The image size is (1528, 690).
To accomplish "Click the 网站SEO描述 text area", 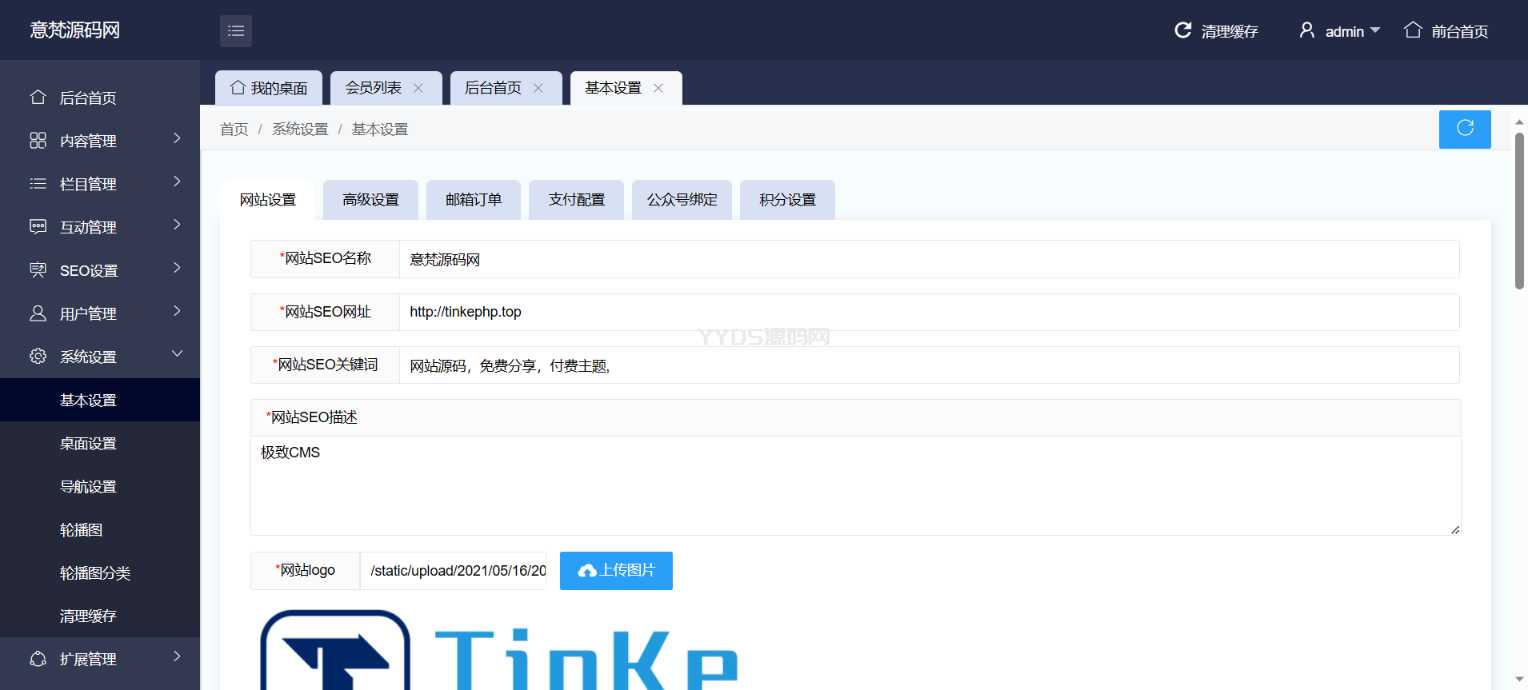I will point(855,485).
